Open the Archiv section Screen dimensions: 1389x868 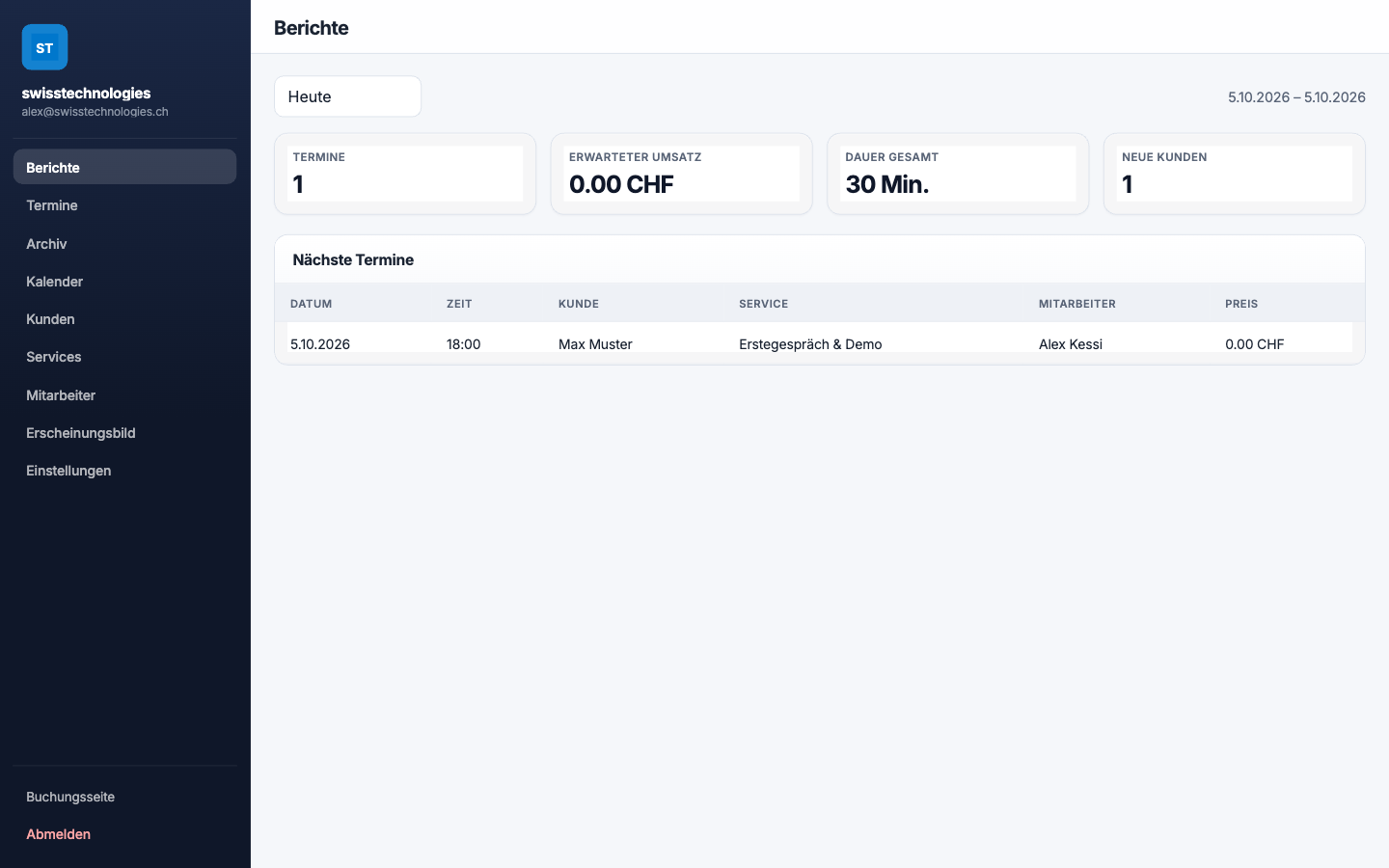coord(124,244)
